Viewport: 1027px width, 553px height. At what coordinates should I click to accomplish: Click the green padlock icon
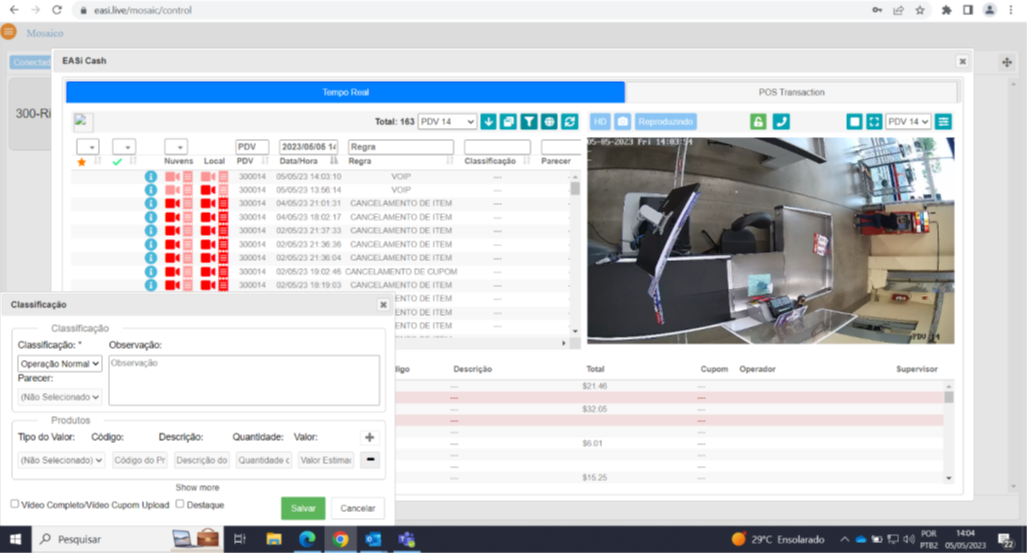pos(759,122)
